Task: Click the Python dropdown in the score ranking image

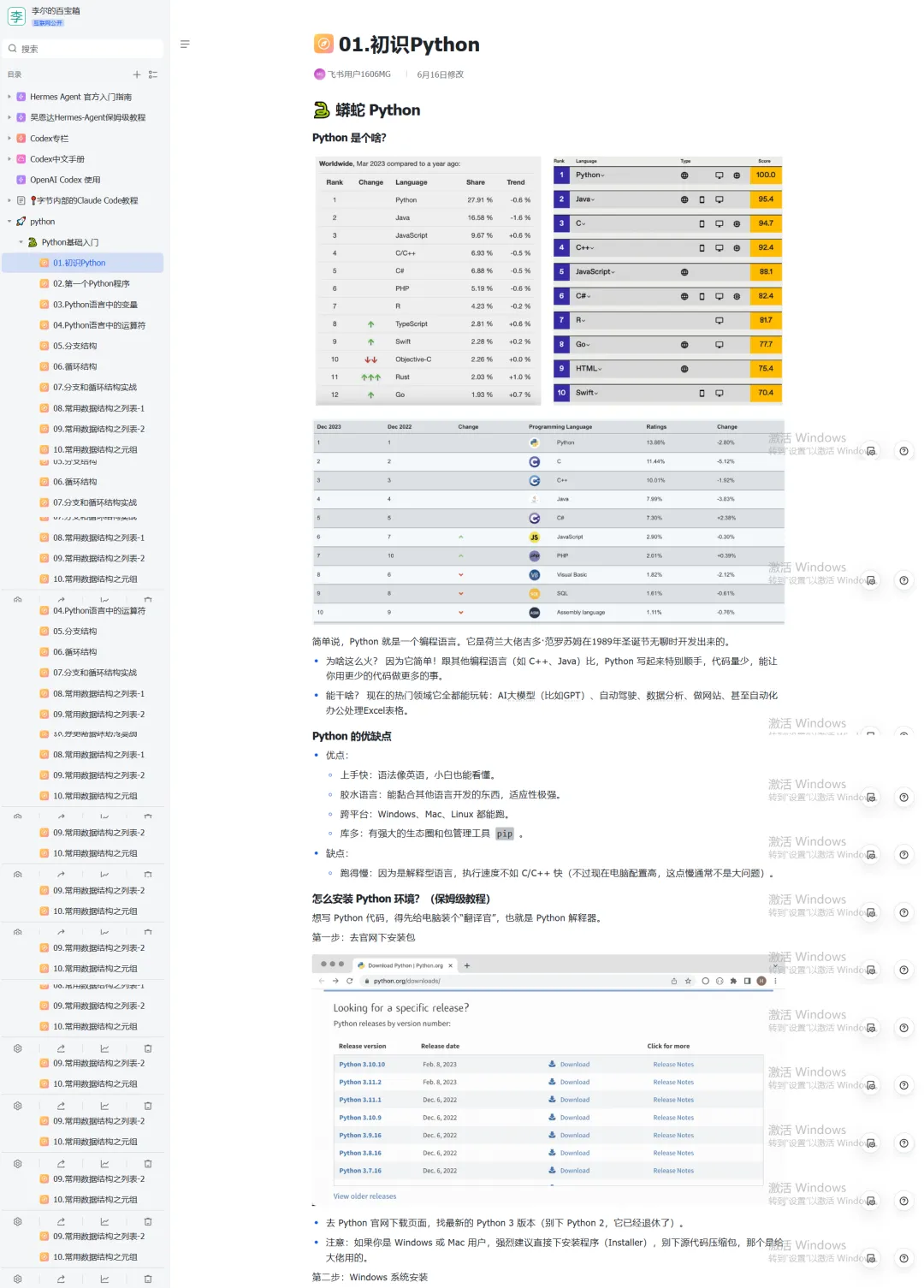Action: pyautogui.click(x=590, y=175)
